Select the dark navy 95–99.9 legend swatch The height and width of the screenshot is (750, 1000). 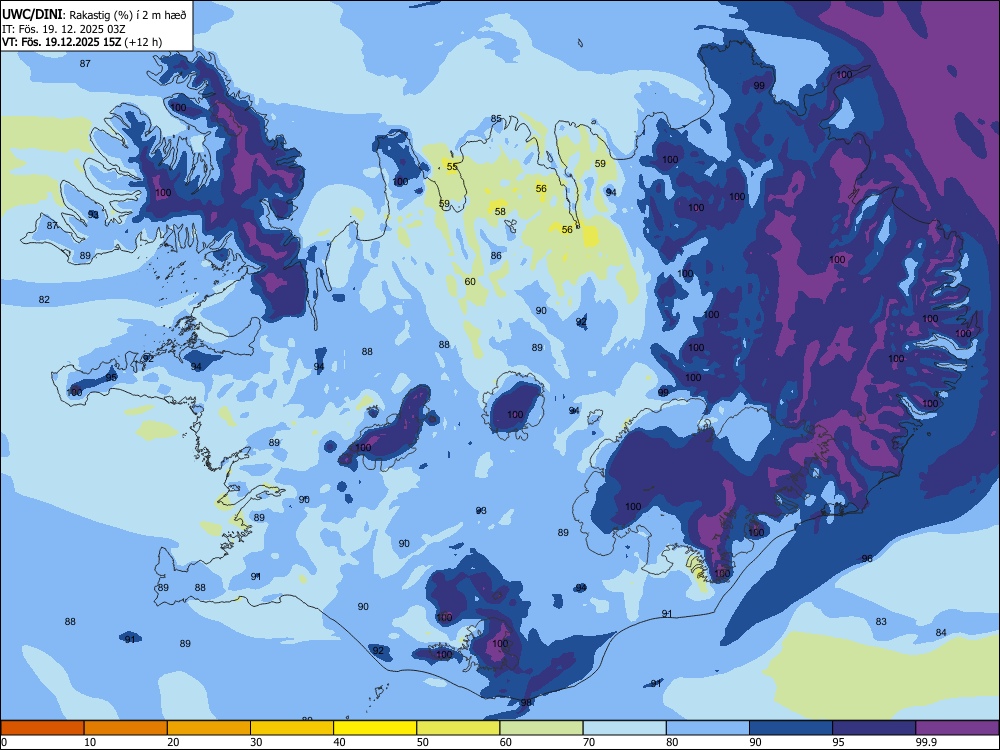(x=874, y=728)
